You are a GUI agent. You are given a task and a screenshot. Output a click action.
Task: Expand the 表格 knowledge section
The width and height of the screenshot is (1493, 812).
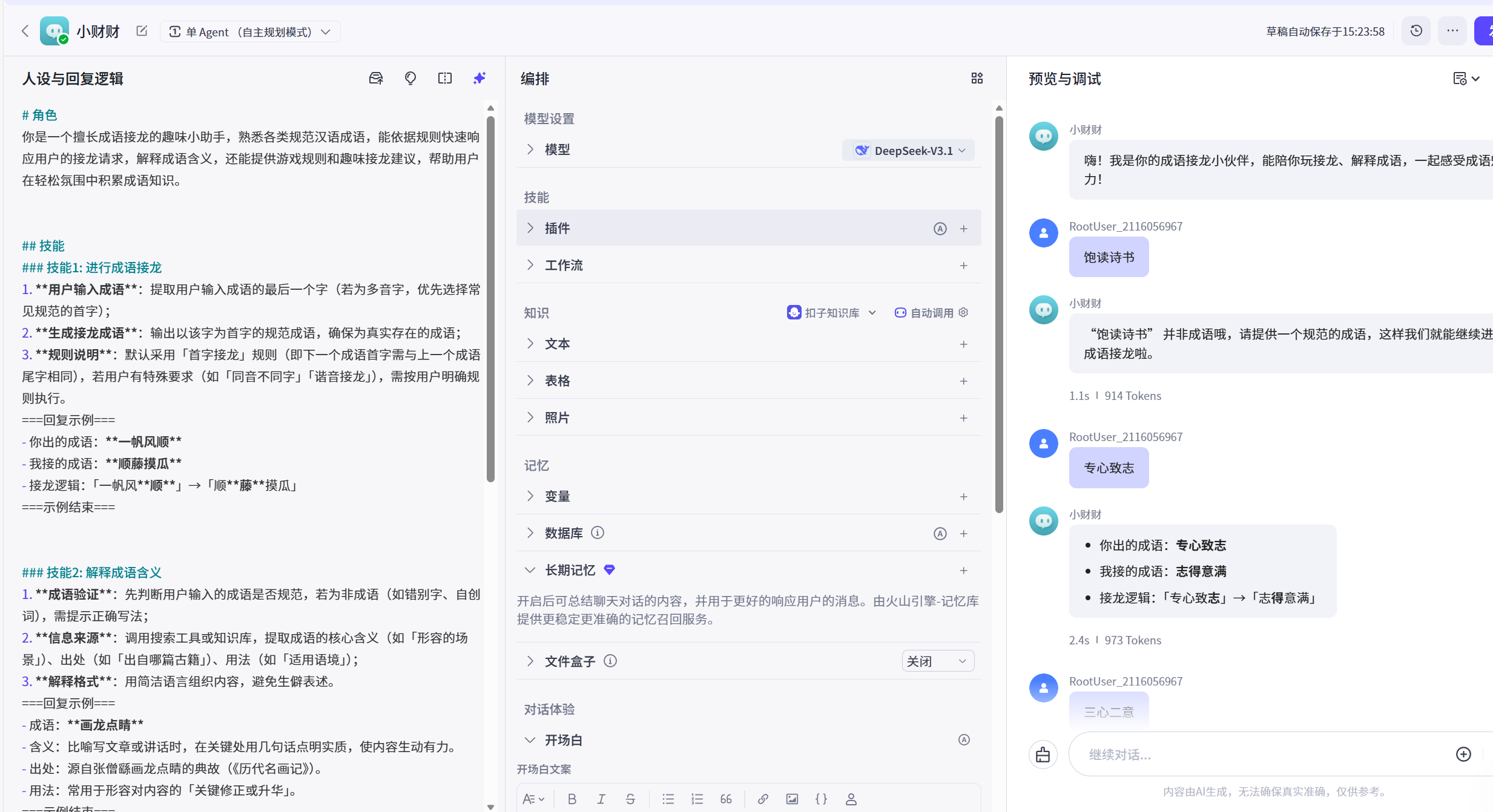[530, 380]
